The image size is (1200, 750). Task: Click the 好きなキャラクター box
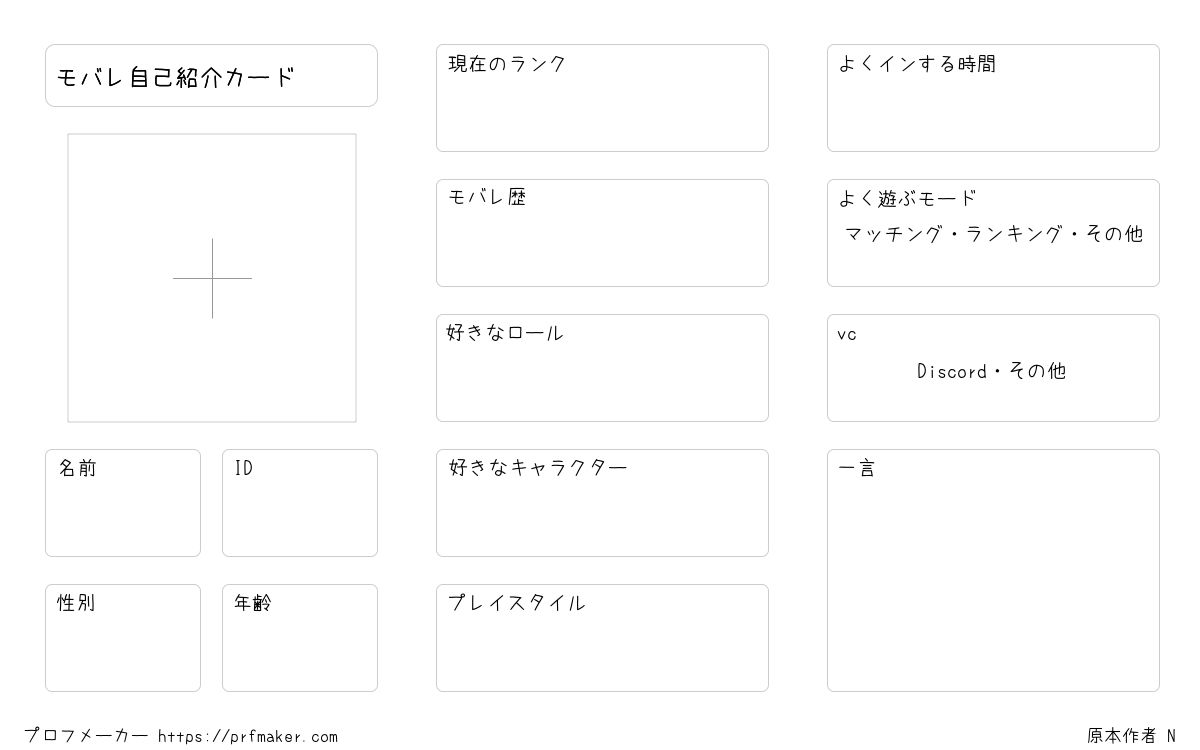[602, 503]
